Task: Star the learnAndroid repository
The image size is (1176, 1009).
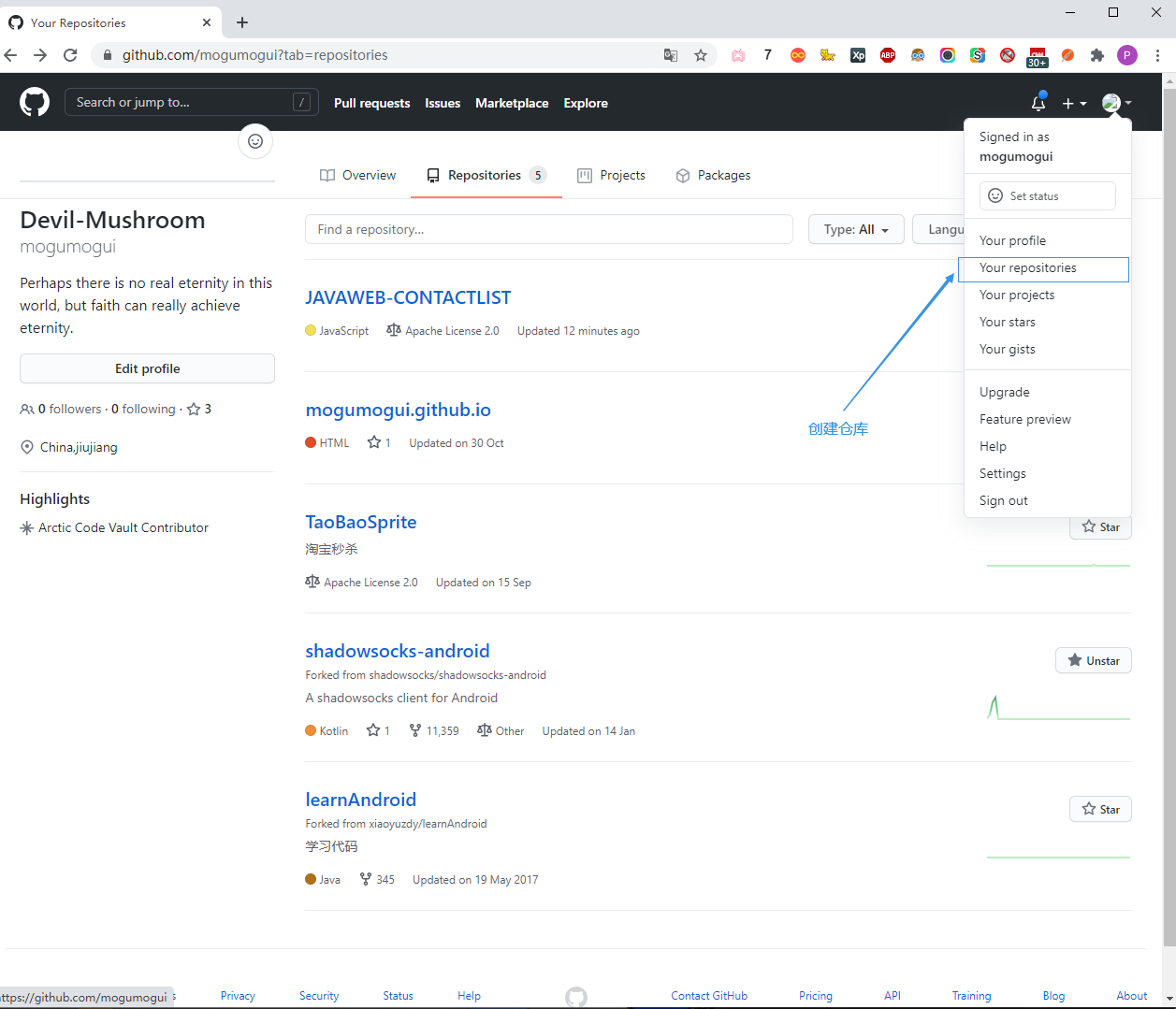Action: [x=1100, y=809]
